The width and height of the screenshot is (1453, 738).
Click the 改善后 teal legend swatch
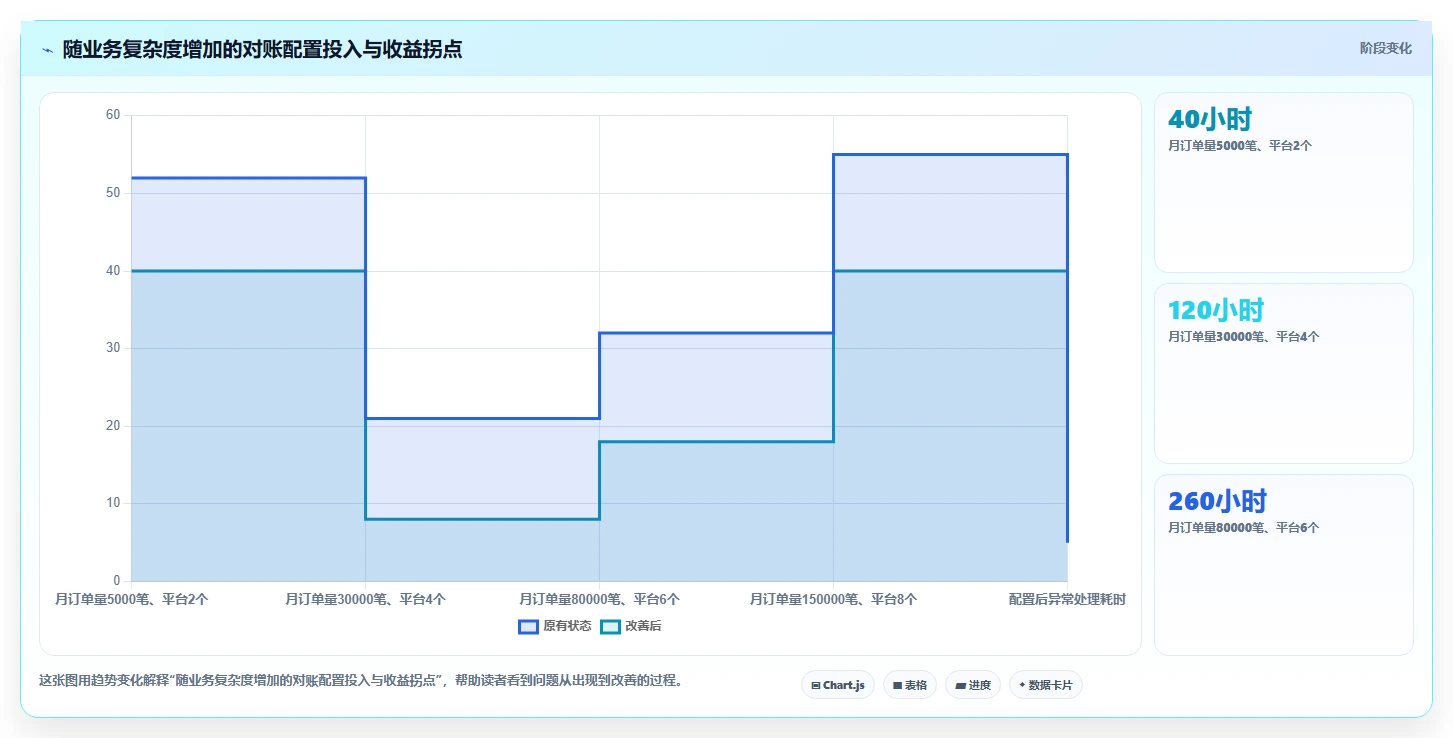coord(610,627)
